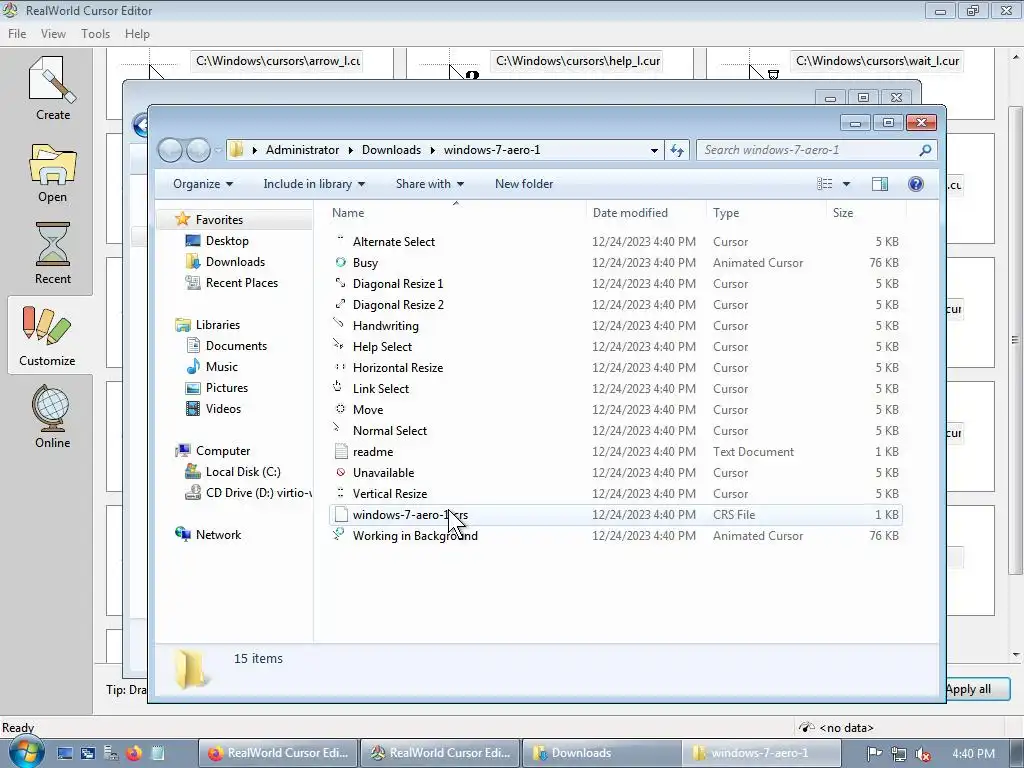1024x768 pixels.
Task: Click the Open folder icon in the sidebar
Action: (52, 165)
